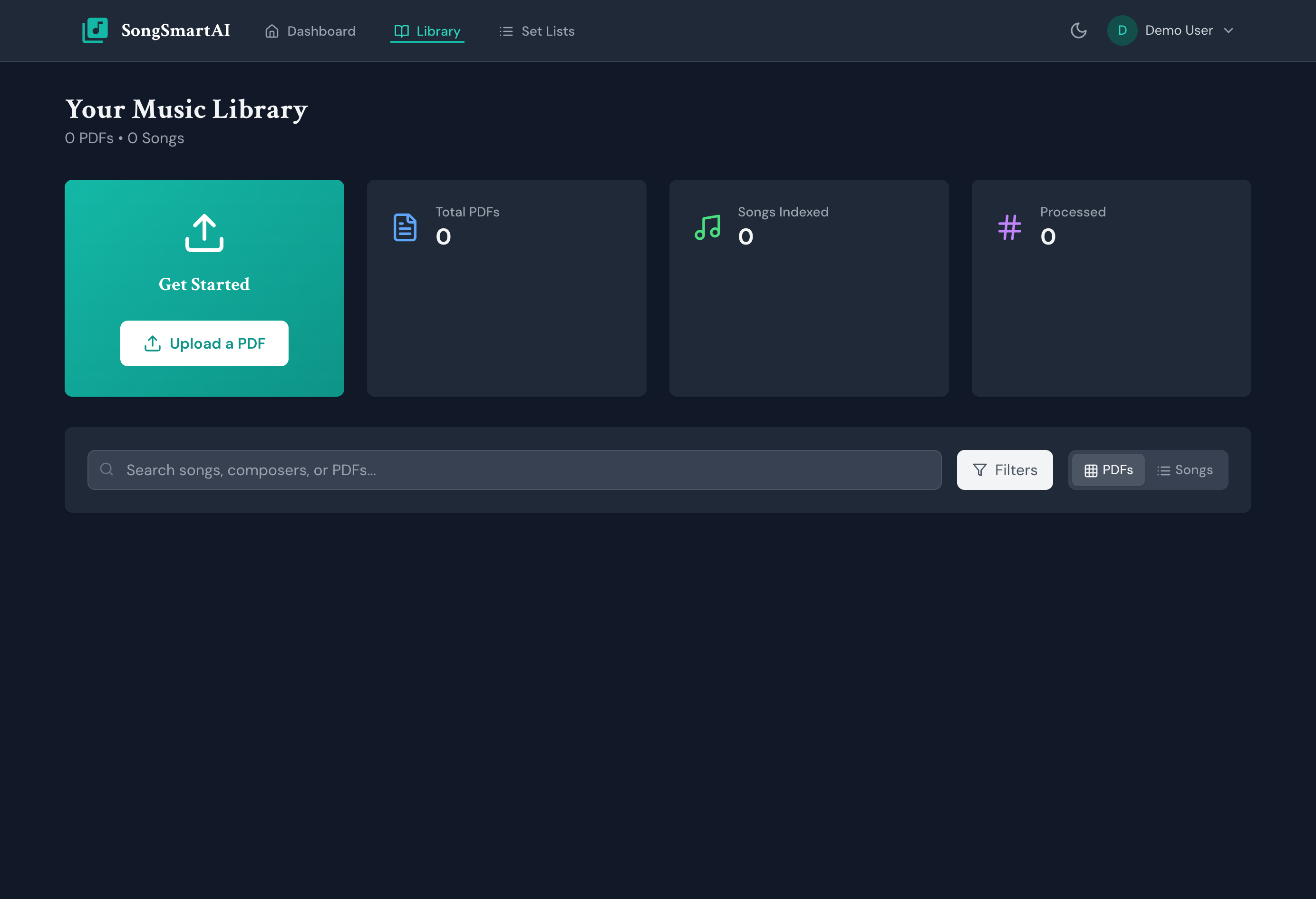Click the Upload a PDF button

(204, 343)
